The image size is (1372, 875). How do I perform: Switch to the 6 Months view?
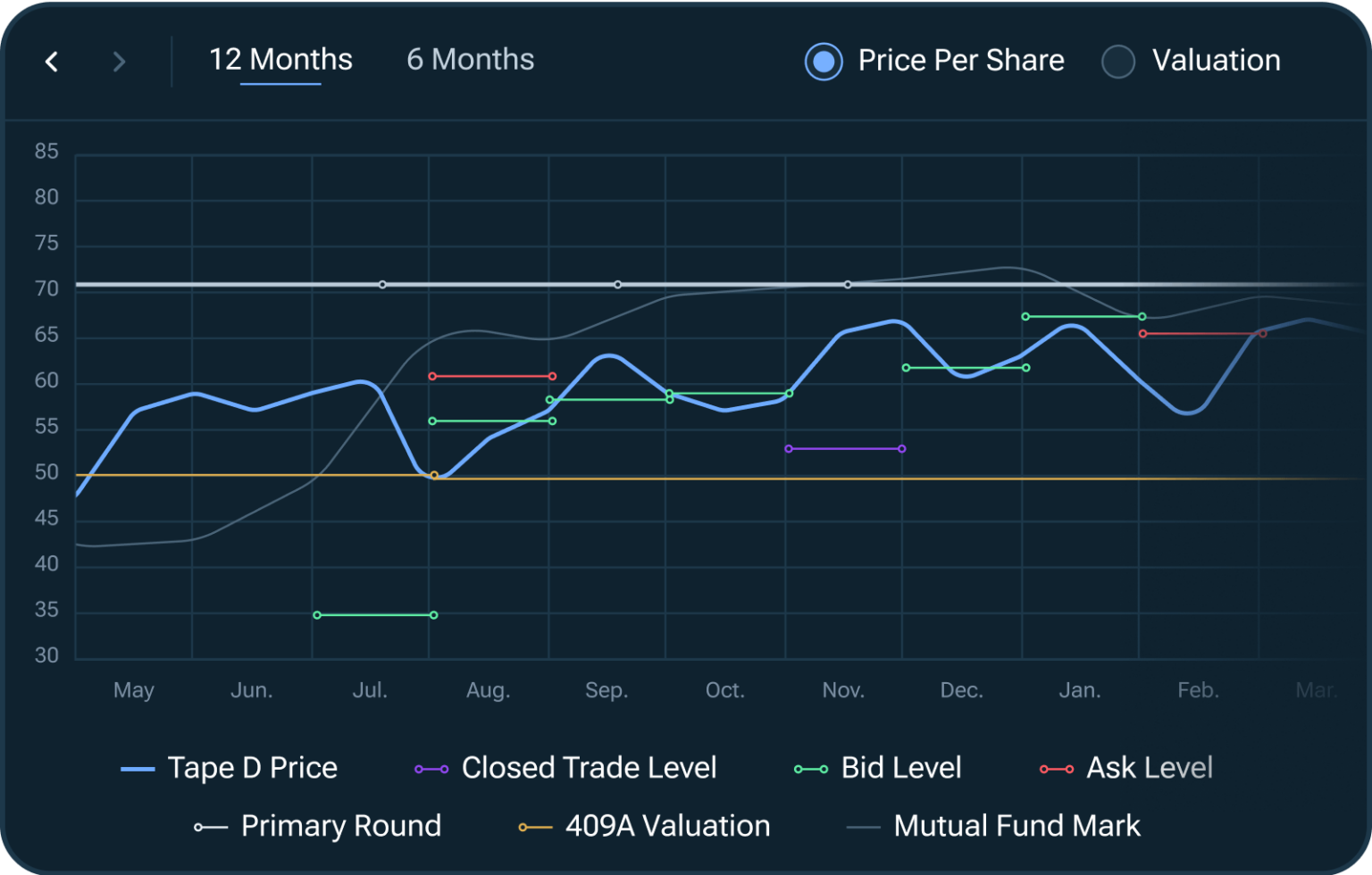click(x=471, y=59)
